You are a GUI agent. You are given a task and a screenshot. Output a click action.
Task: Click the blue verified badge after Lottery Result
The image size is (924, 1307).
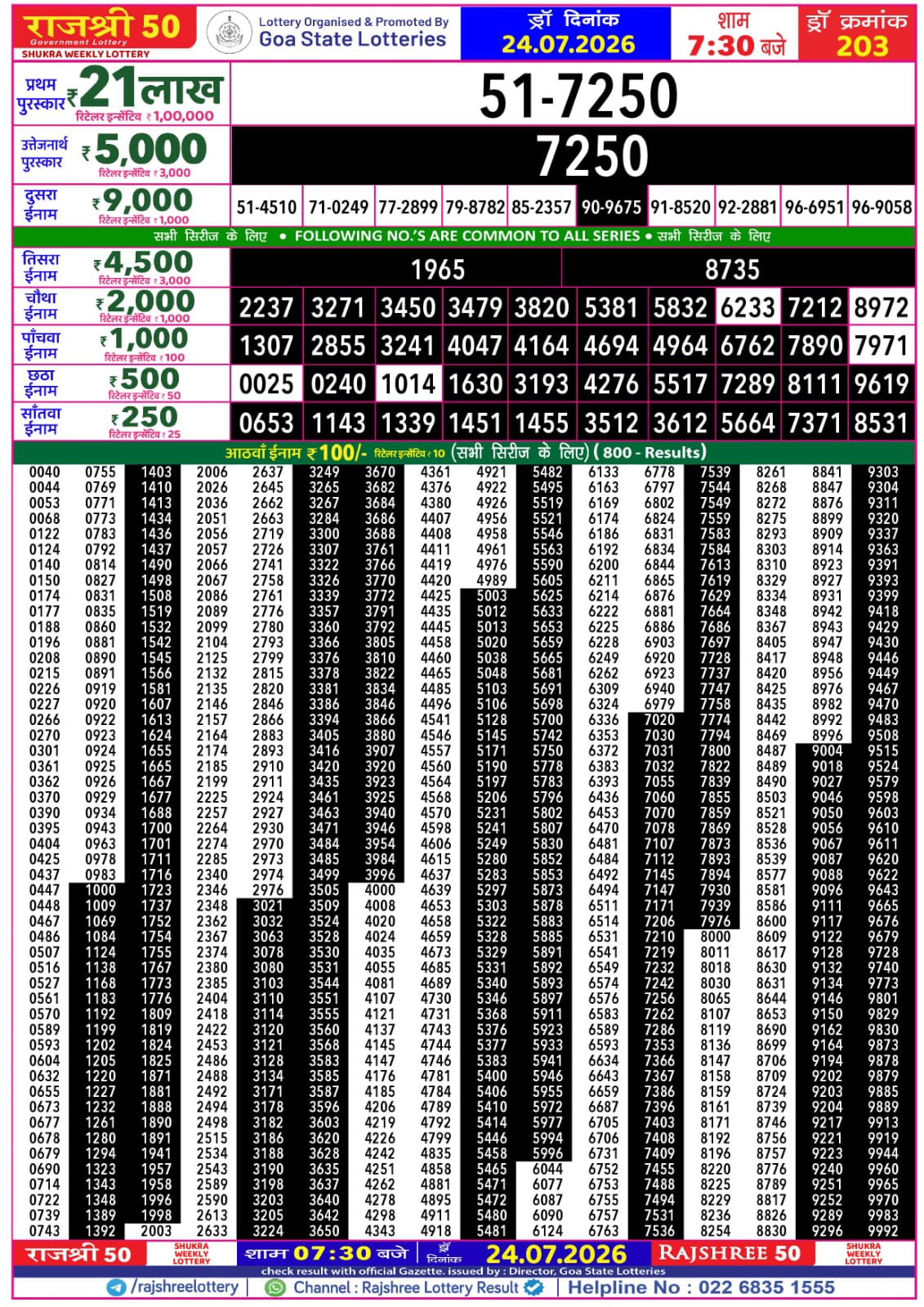pos(533,1287)
